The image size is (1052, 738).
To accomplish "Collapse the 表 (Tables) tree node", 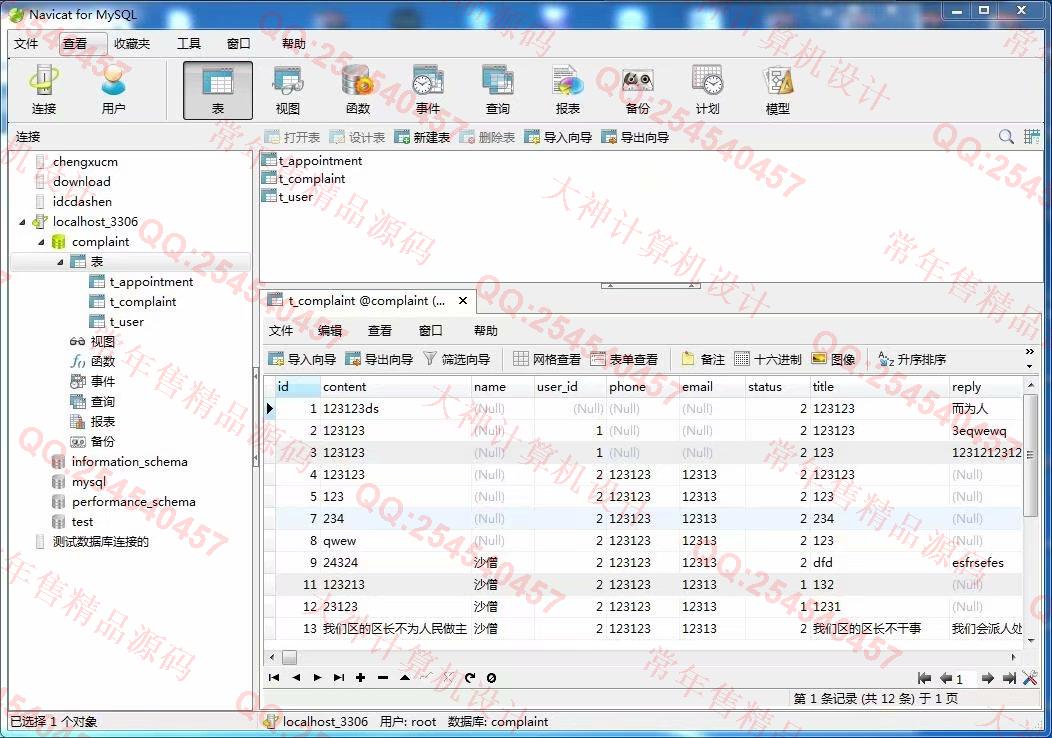I will 60,262.
